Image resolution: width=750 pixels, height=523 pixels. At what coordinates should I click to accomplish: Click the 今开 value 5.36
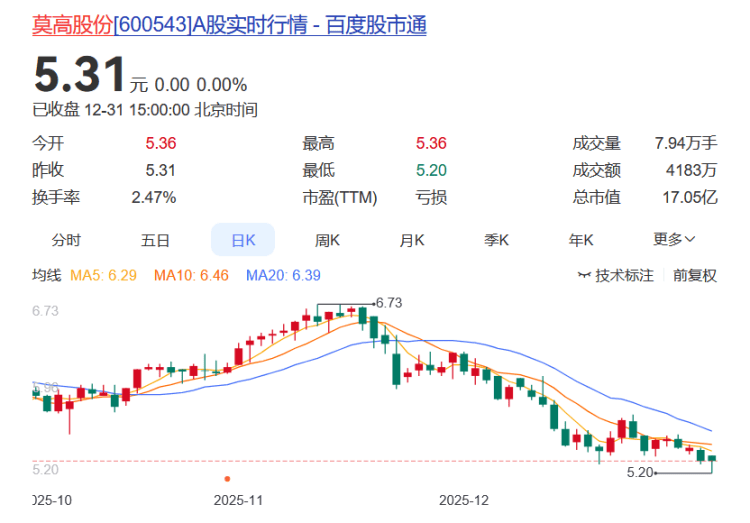[161, 143]
